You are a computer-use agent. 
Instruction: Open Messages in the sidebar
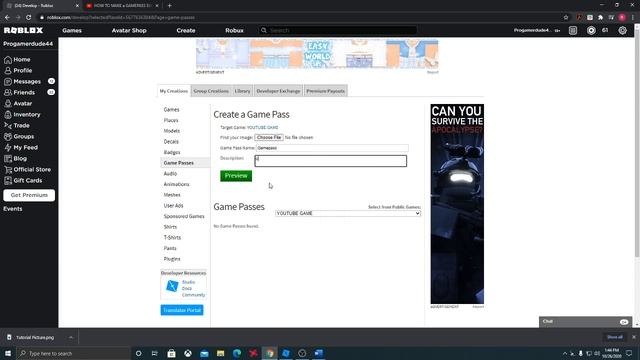click(x=22, y=82)
